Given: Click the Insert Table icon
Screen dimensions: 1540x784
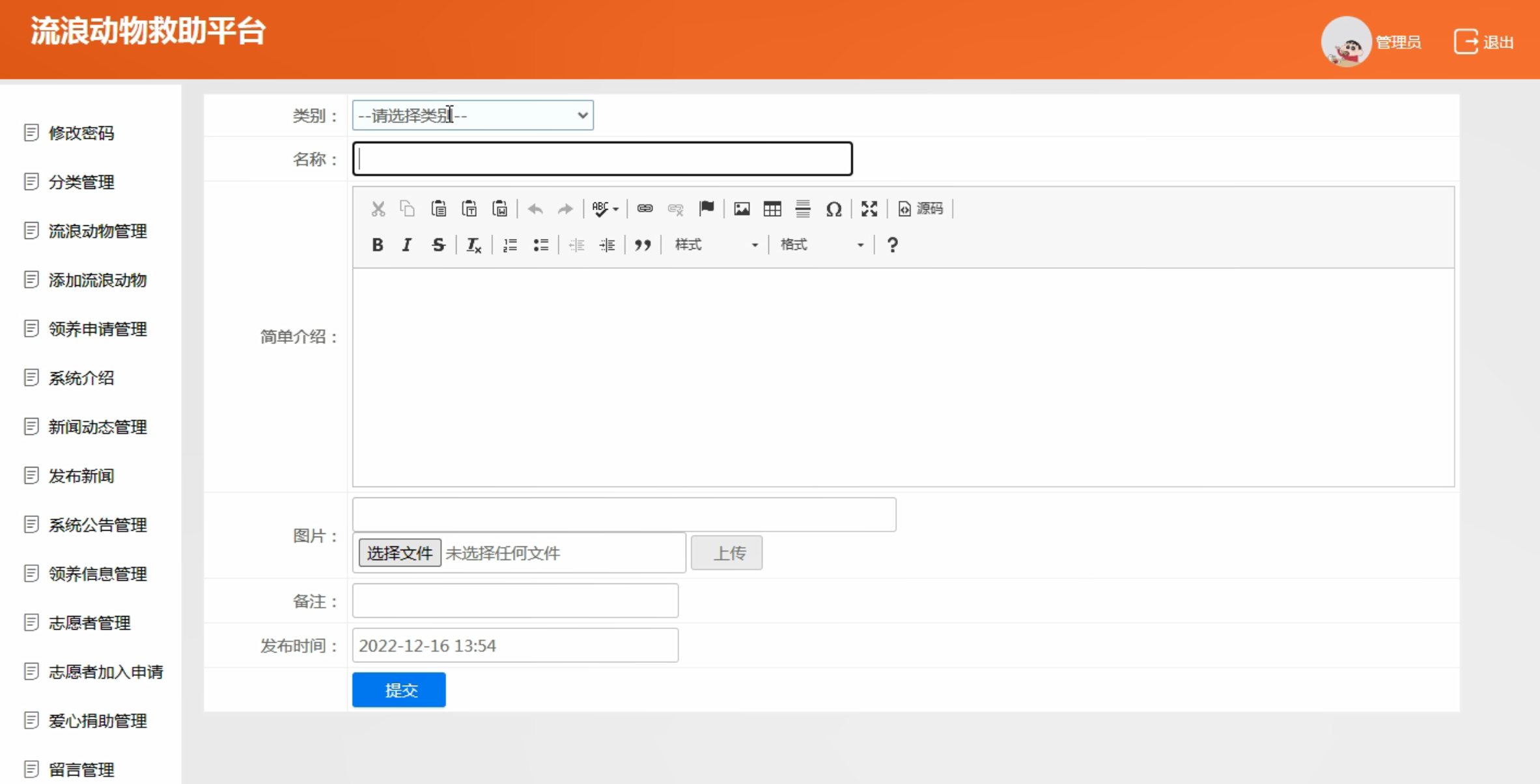Looking at the screenshot, I should pyautogui.click(x=772, y=209).
